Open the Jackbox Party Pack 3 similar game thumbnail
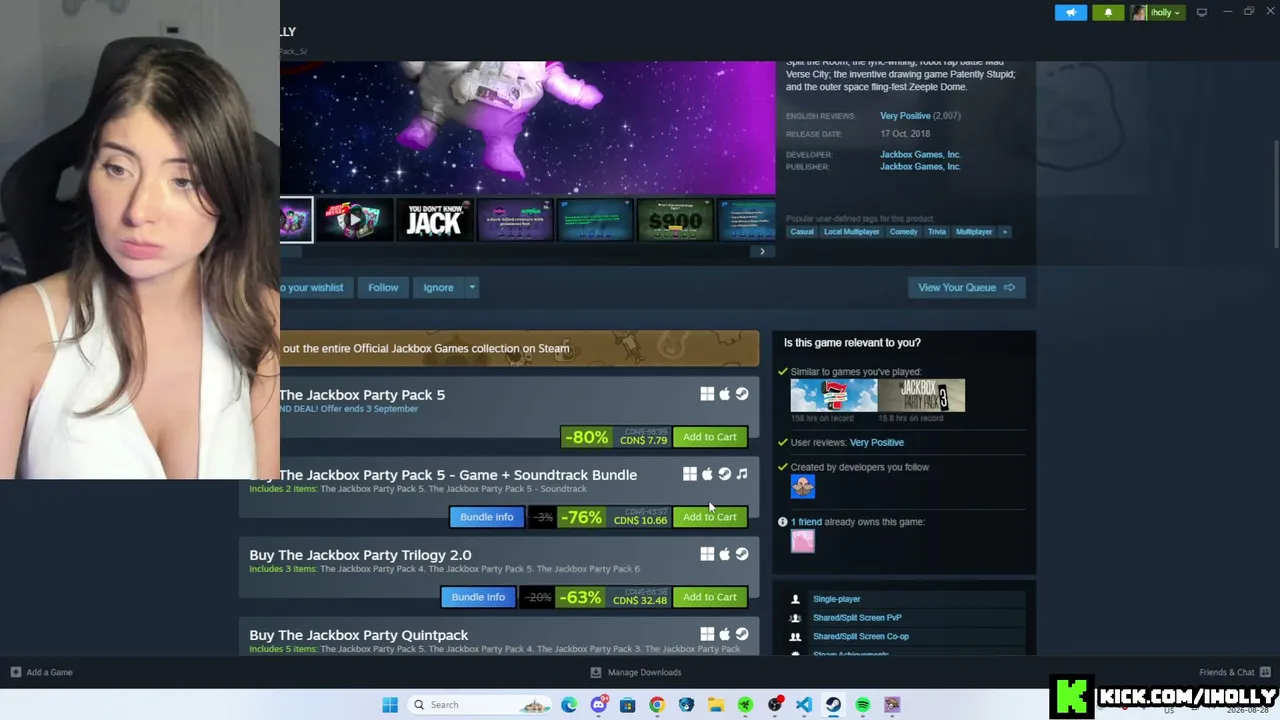Image resolution: width=1280 pixels, height=720 pixels. tap(922, 396)
